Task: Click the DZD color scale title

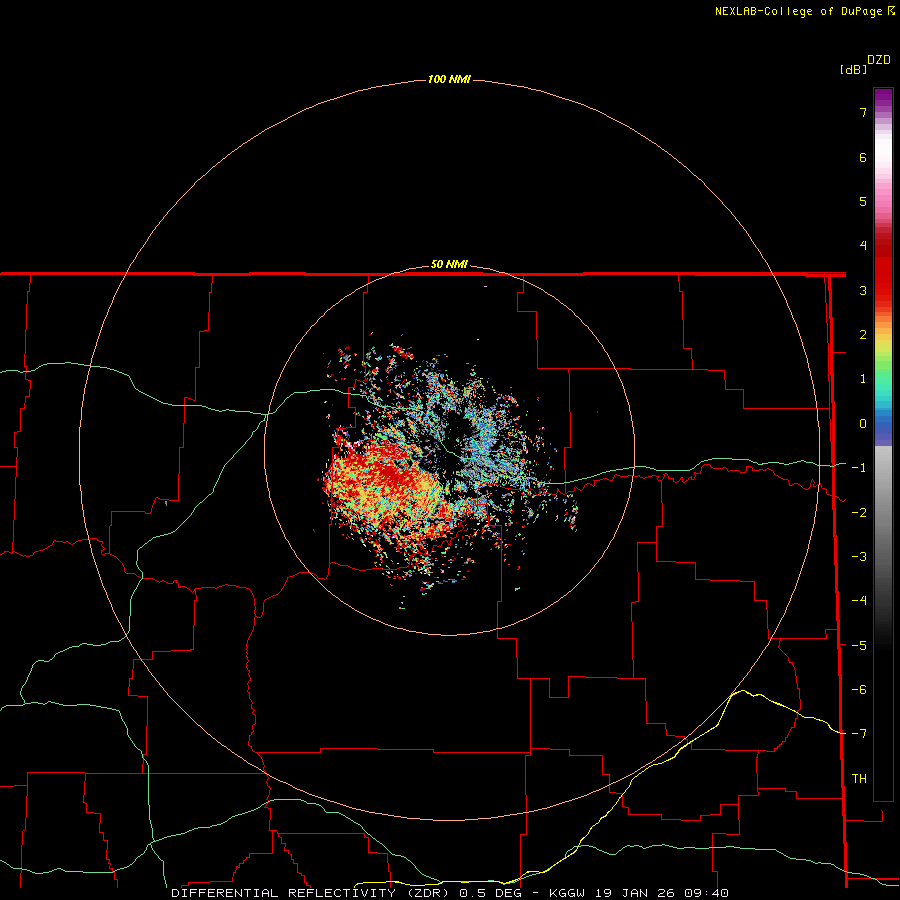Action: pos(879,60)
